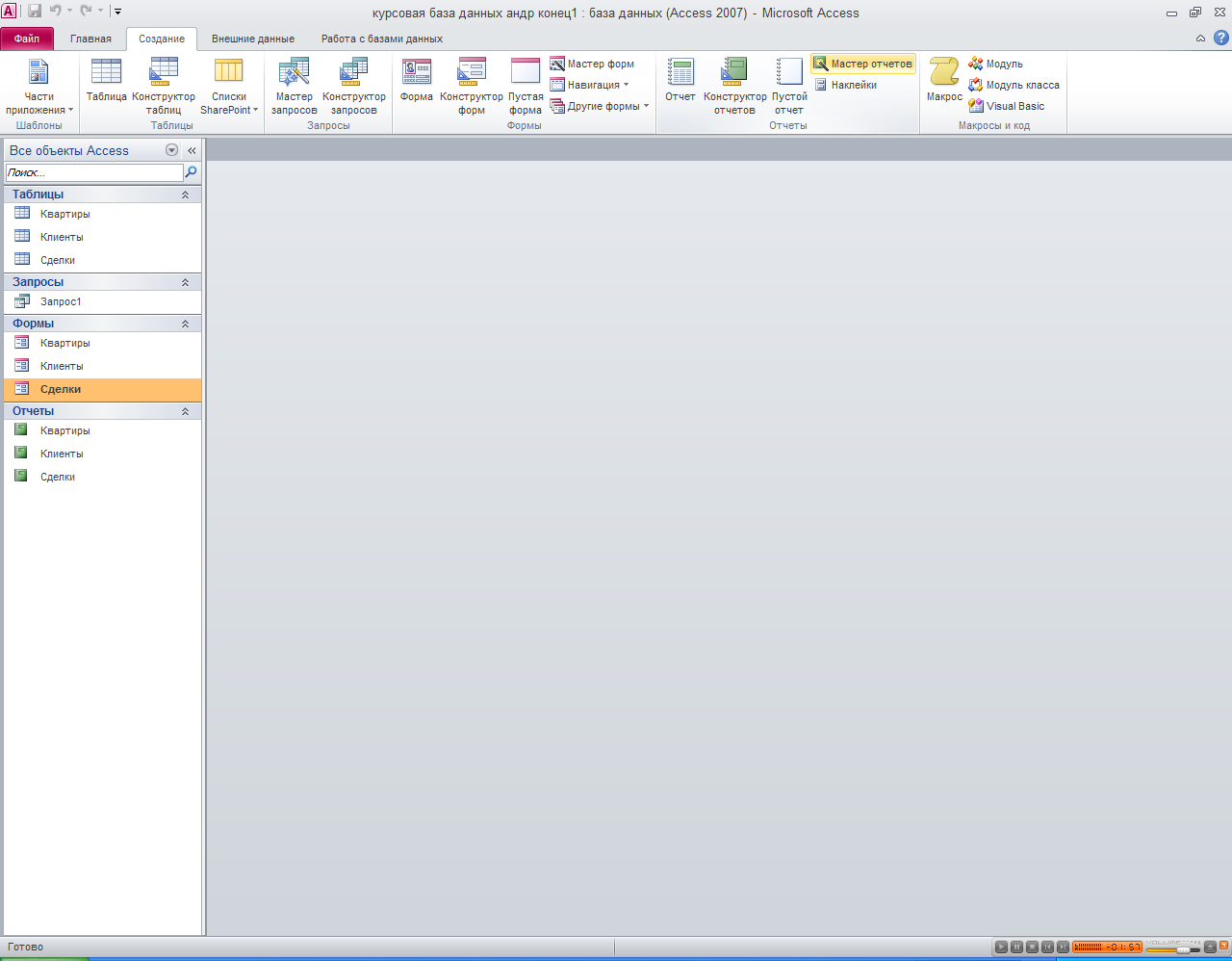
Task: Open the Файл tab
Action: [x=27, y=39]
